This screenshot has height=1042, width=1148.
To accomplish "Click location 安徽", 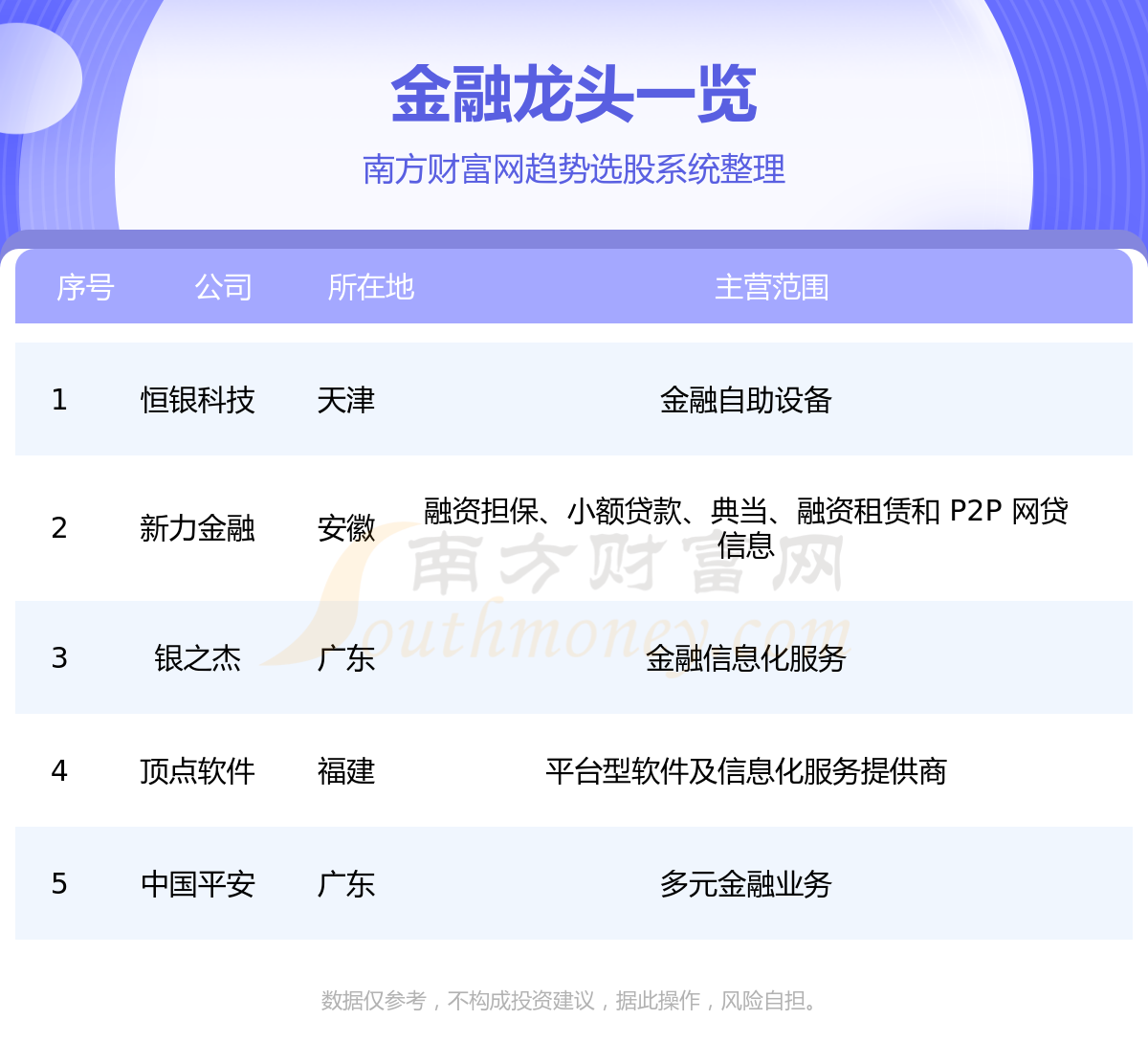I will point(345,528).
